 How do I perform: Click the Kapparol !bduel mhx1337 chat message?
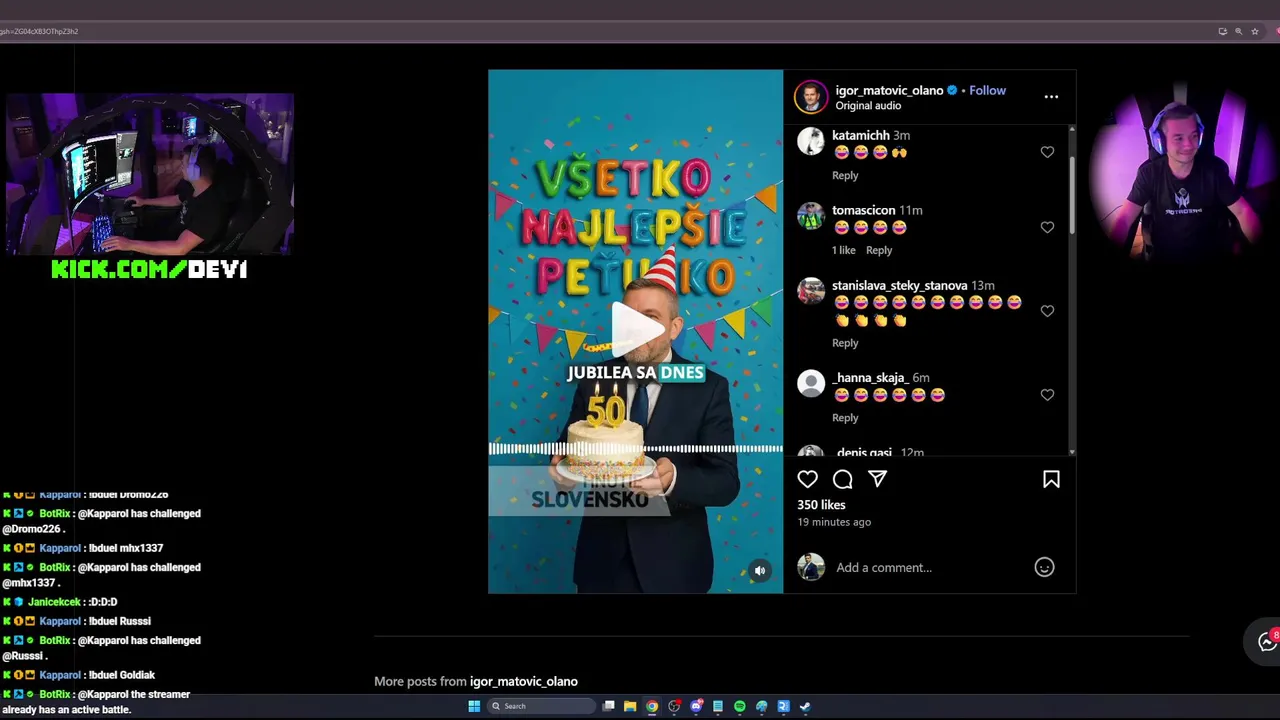click(83, 548)
